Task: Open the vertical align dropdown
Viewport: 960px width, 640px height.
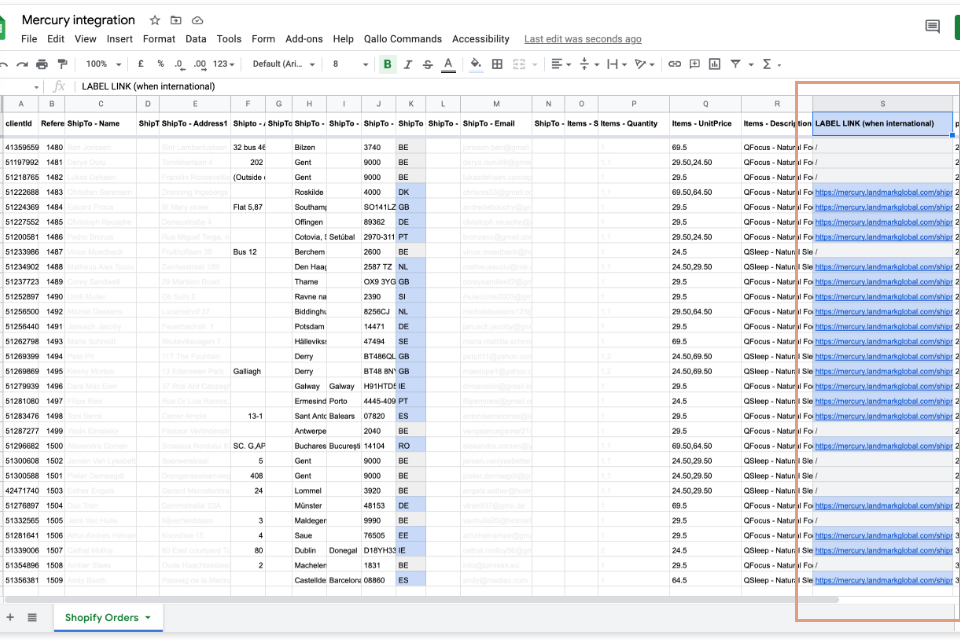Action: click(x=587, y=64)
